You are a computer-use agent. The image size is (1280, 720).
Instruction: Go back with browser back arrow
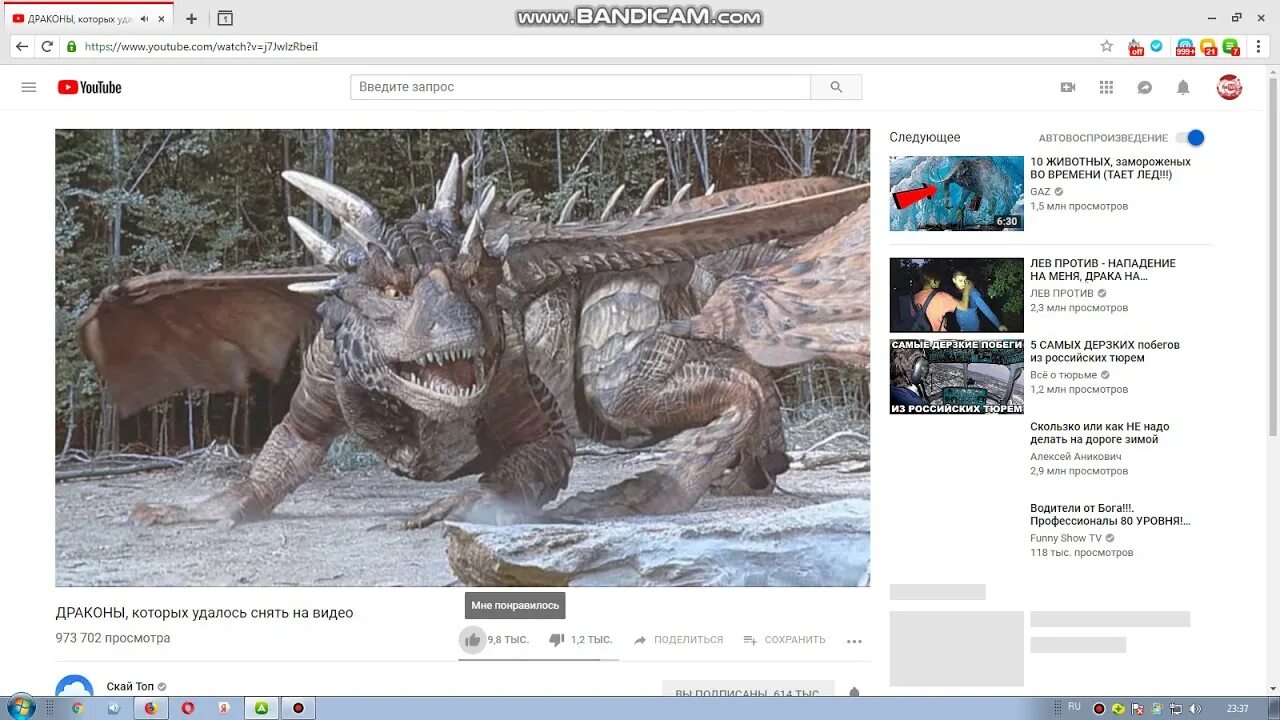point(22,46)
